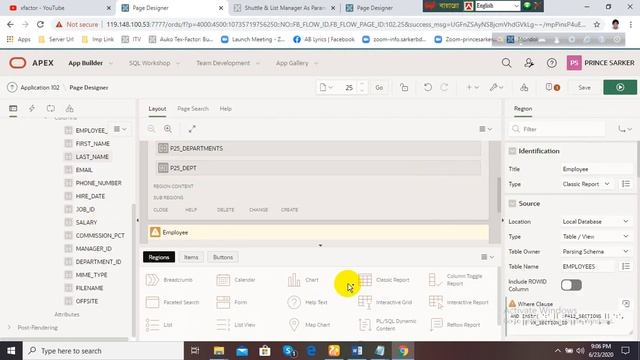Pick the Breadcrumb region type
Viewport: 640px width, 360px height.
click(x=169, y=280)
